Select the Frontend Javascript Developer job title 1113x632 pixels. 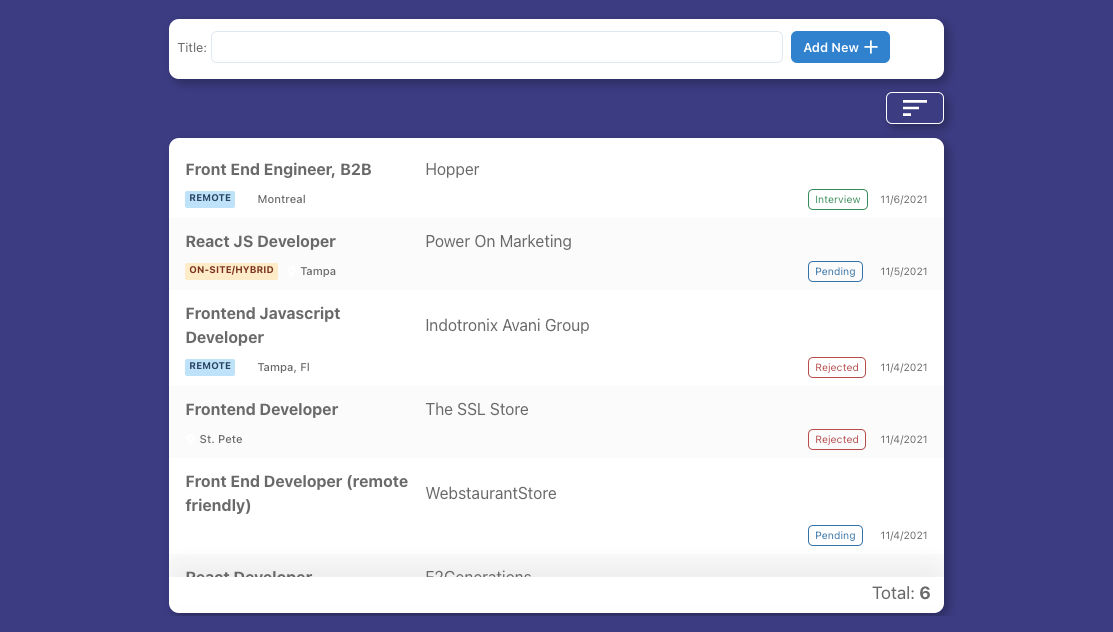pyautogui.click(x=263, y=325)
